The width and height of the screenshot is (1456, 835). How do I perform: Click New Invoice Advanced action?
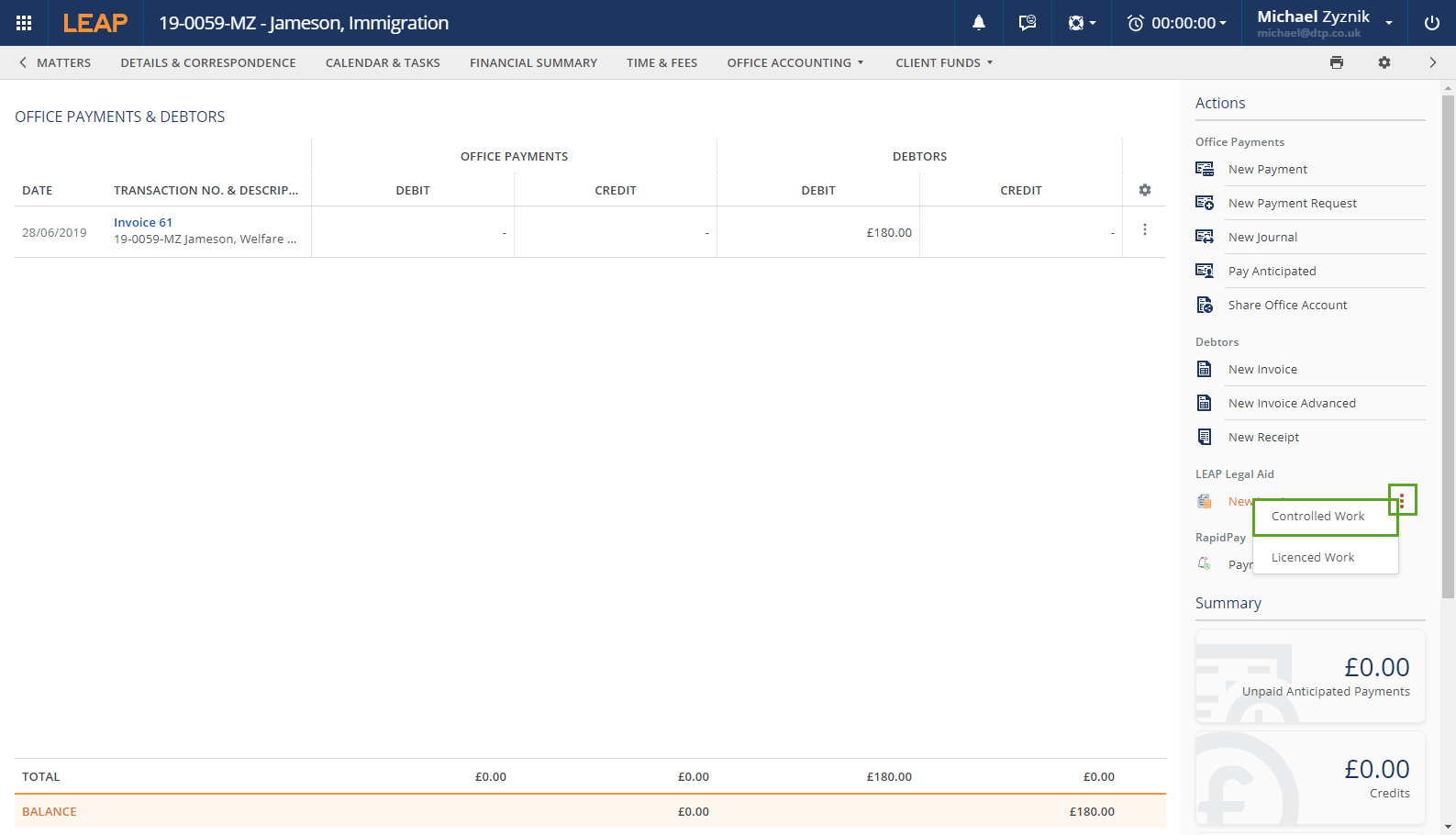(1292, 404)
